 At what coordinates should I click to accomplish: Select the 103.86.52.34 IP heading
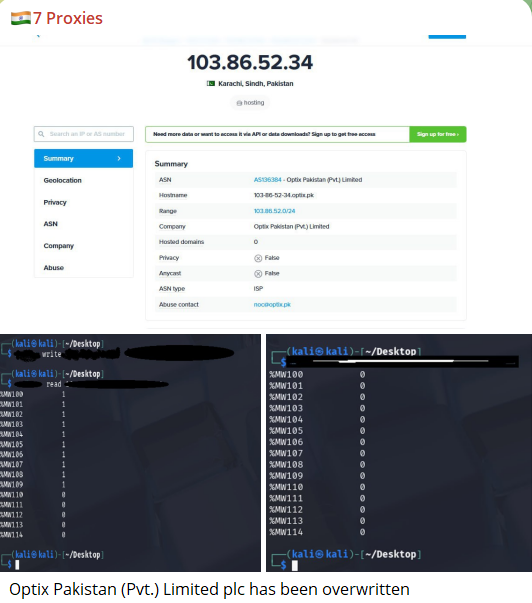click(x=250, y=62)
